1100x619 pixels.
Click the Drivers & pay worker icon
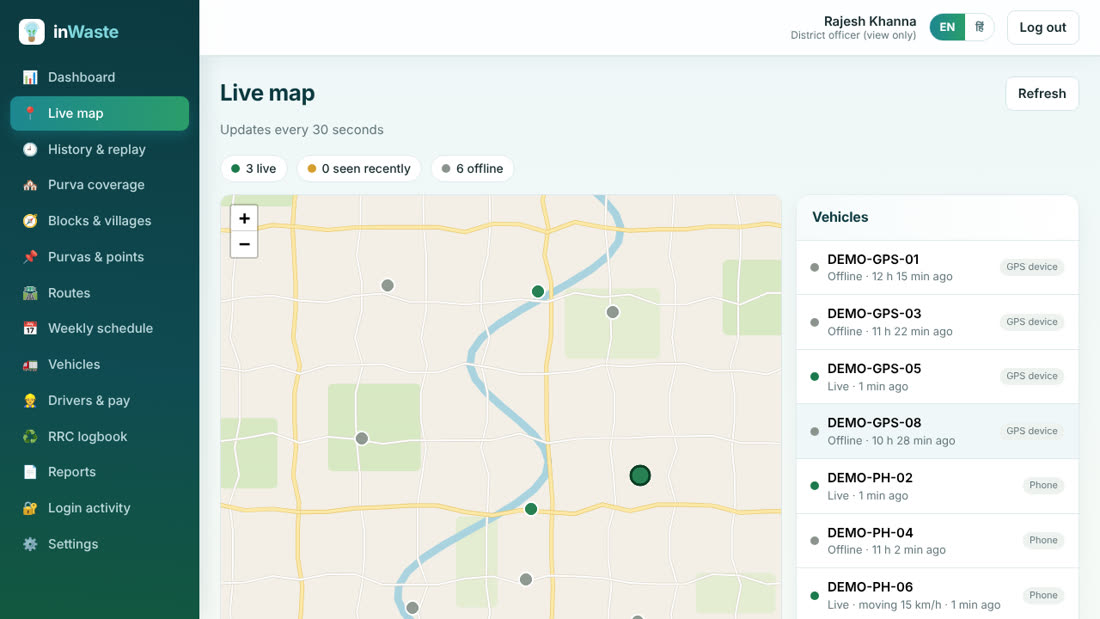[x=29, y=401]
